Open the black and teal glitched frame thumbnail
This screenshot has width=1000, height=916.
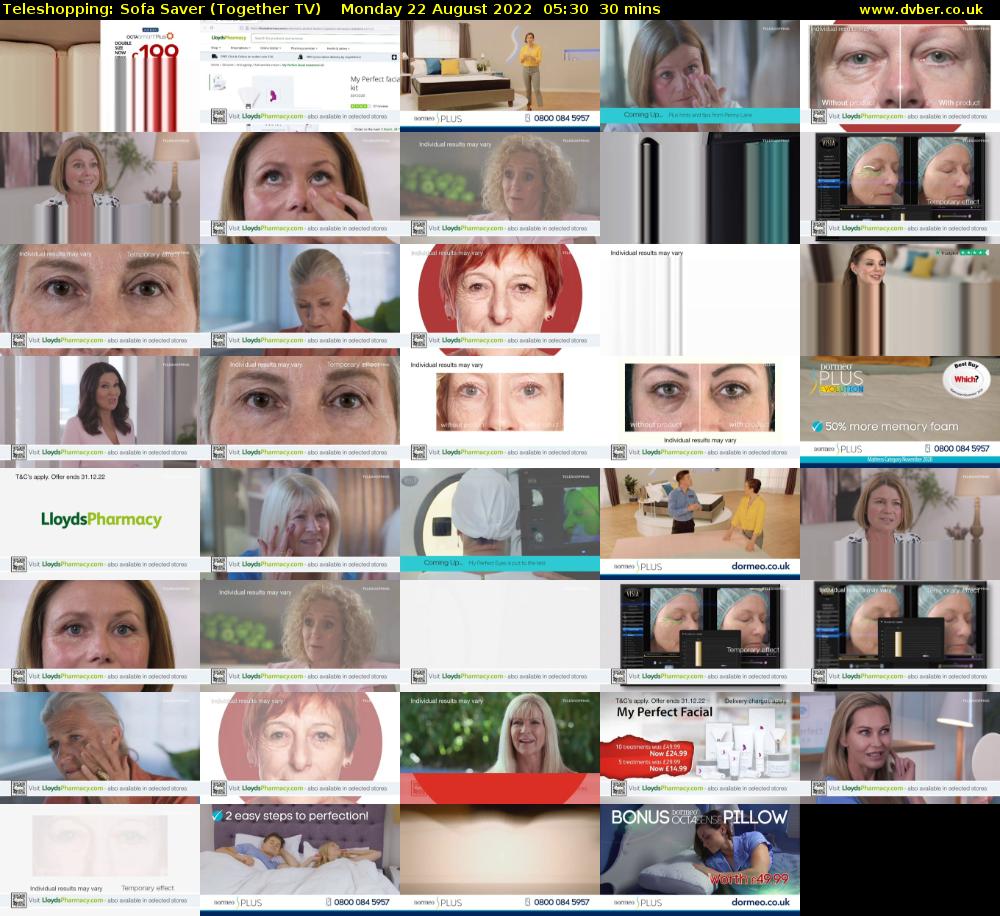[700, 188]
